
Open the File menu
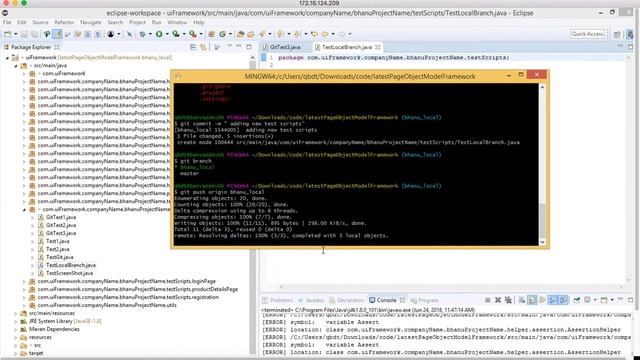(7, 22)
